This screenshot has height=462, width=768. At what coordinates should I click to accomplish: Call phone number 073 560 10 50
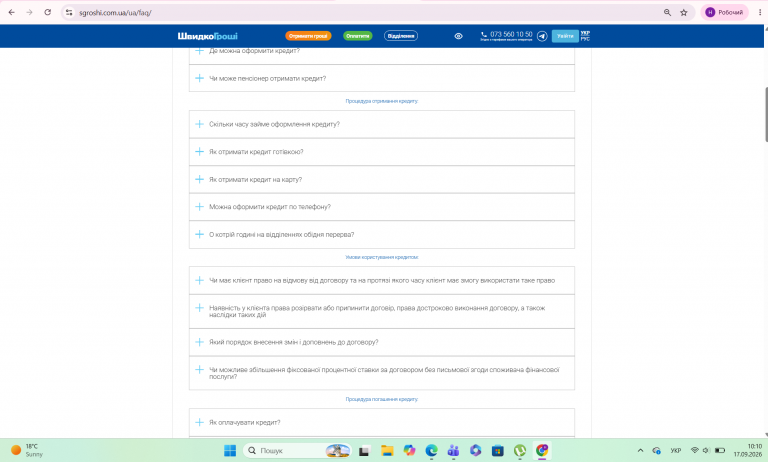[x=510, y=34]
